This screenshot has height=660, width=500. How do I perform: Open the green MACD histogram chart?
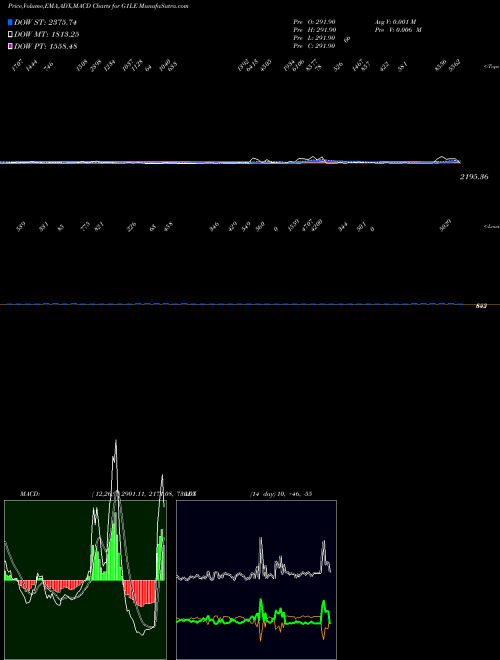(85, 580)
